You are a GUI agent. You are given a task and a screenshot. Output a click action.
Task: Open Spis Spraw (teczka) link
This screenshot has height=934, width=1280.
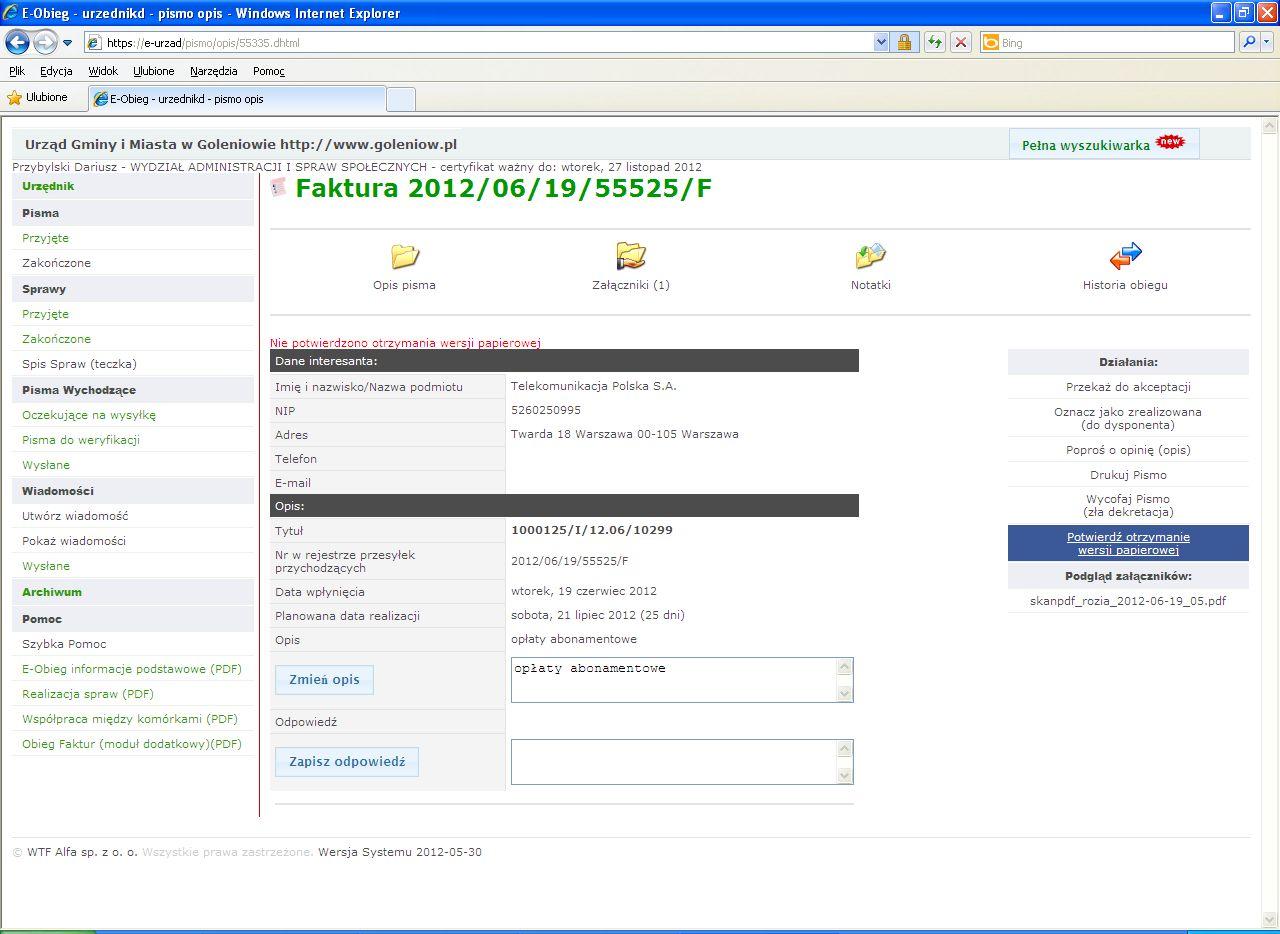79,364
